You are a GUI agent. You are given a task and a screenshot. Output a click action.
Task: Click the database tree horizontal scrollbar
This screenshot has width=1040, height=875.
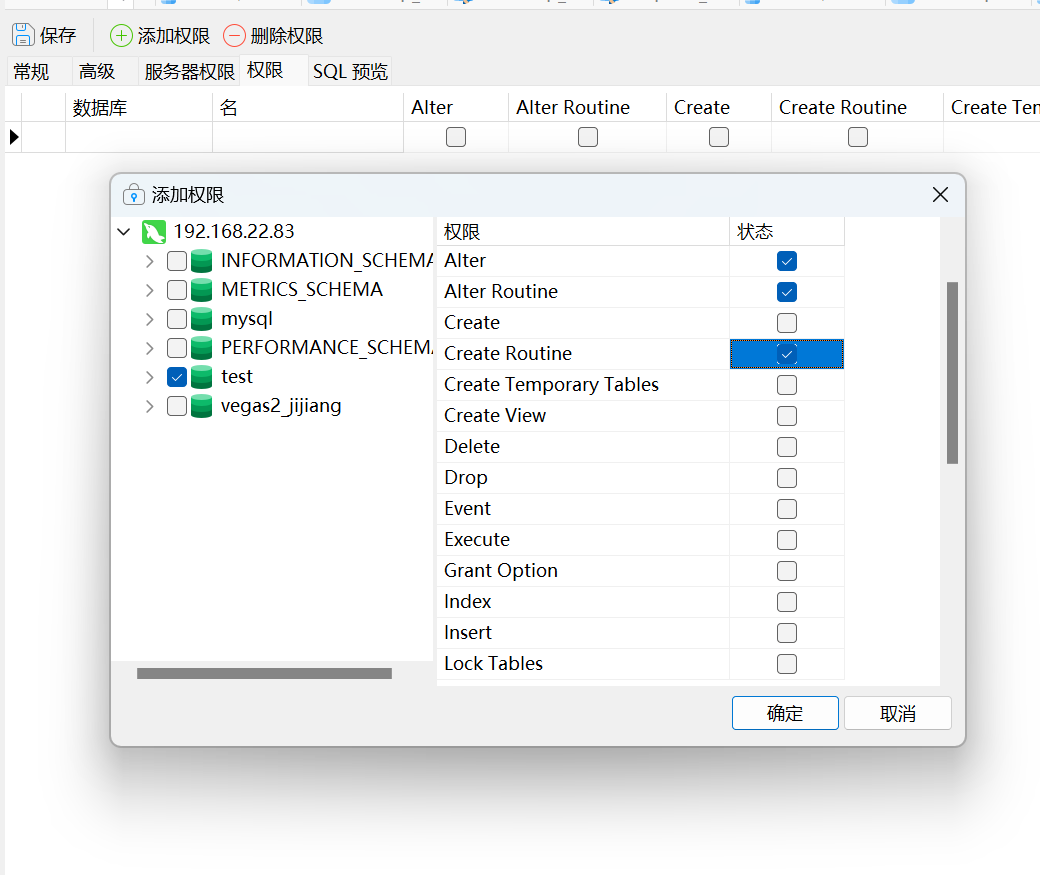[264, 673]
